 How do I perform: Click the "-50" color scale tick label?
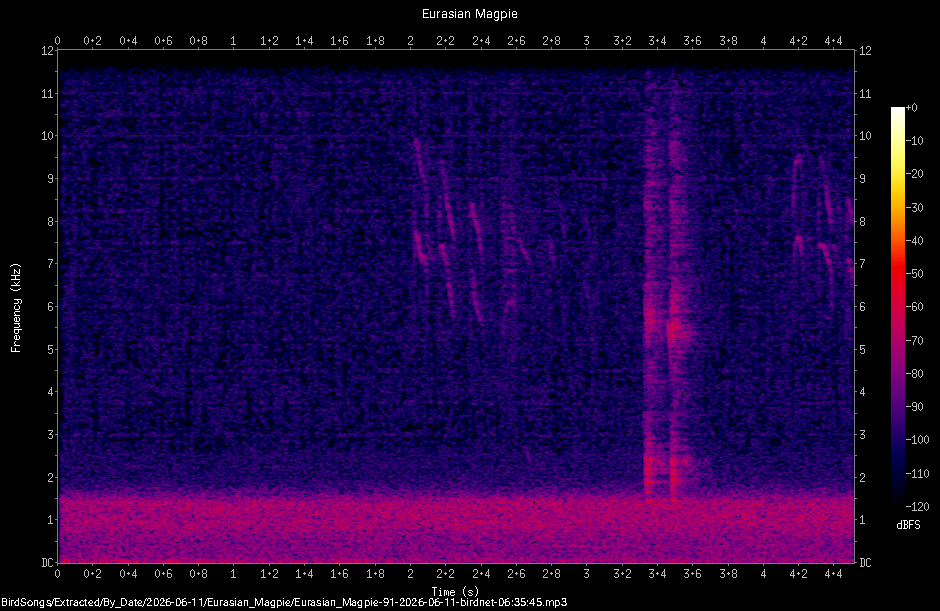click(914, 273)
